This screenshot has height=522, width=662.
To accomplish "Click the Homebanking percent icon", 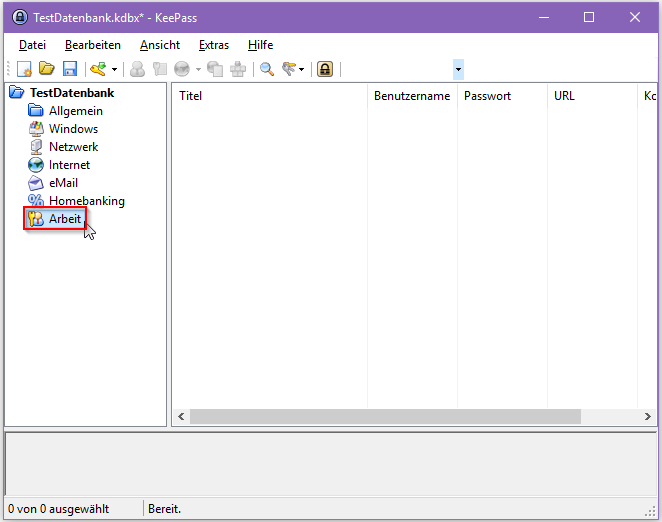I will coord(36,201).
